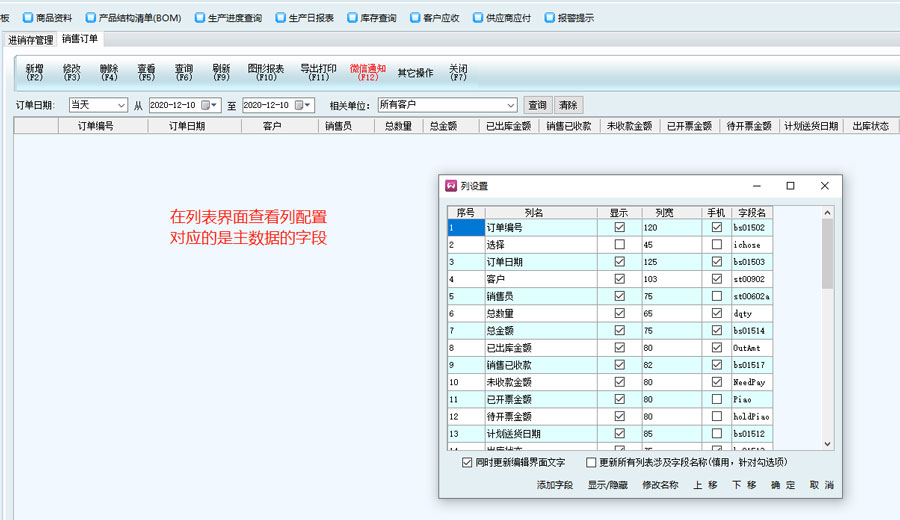Switch to the 进销存管理 tab
This screenshot has height=520, width=900.
click(31, 40)
